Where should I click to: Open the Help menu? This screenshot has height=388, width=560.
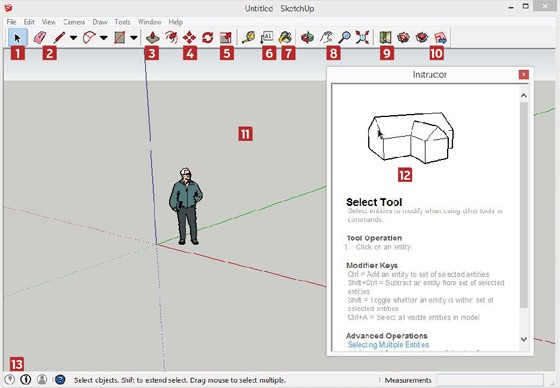tap(176, 22)
